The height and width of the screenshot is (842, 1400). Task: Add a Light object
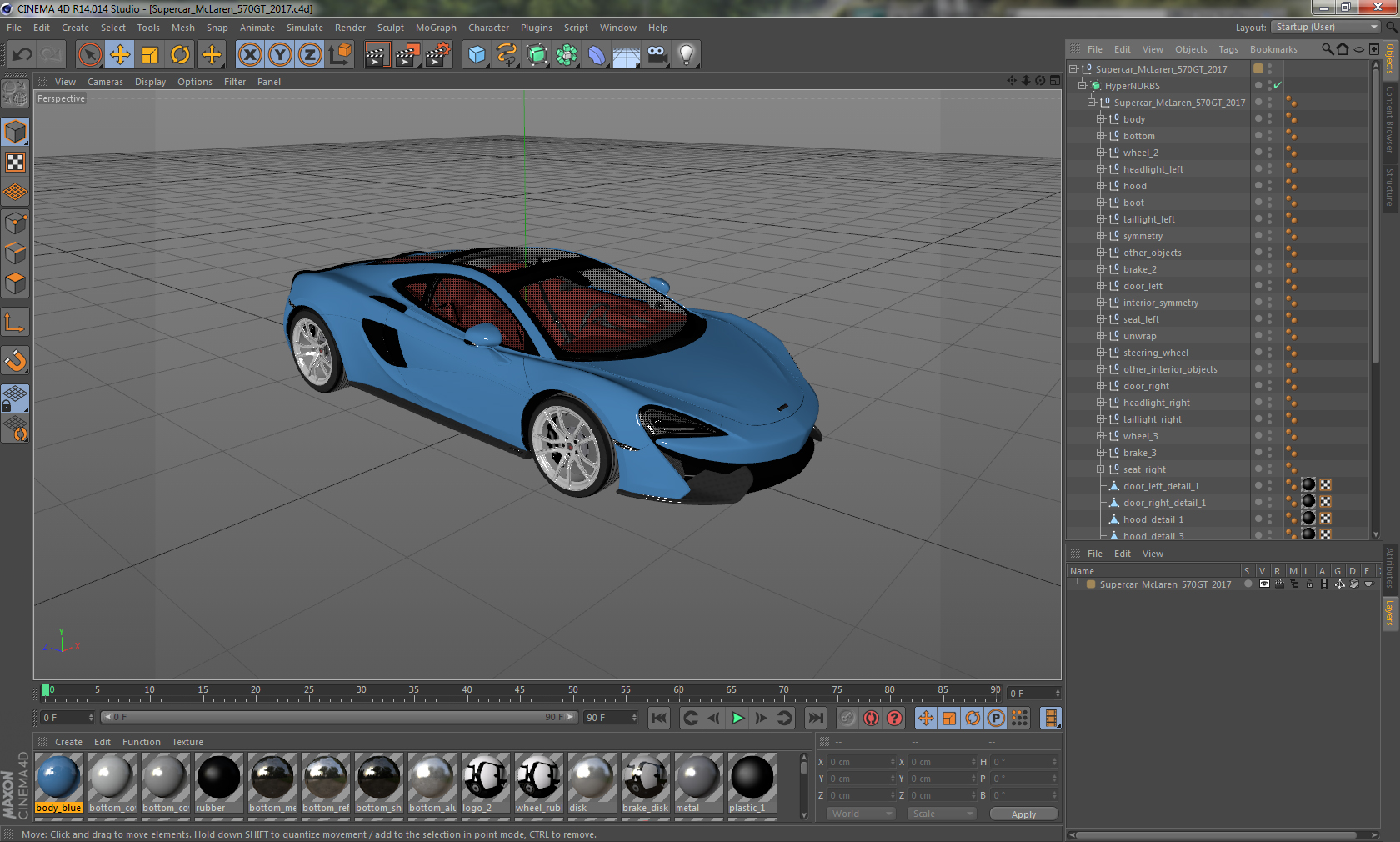click(x=687, y=55)
